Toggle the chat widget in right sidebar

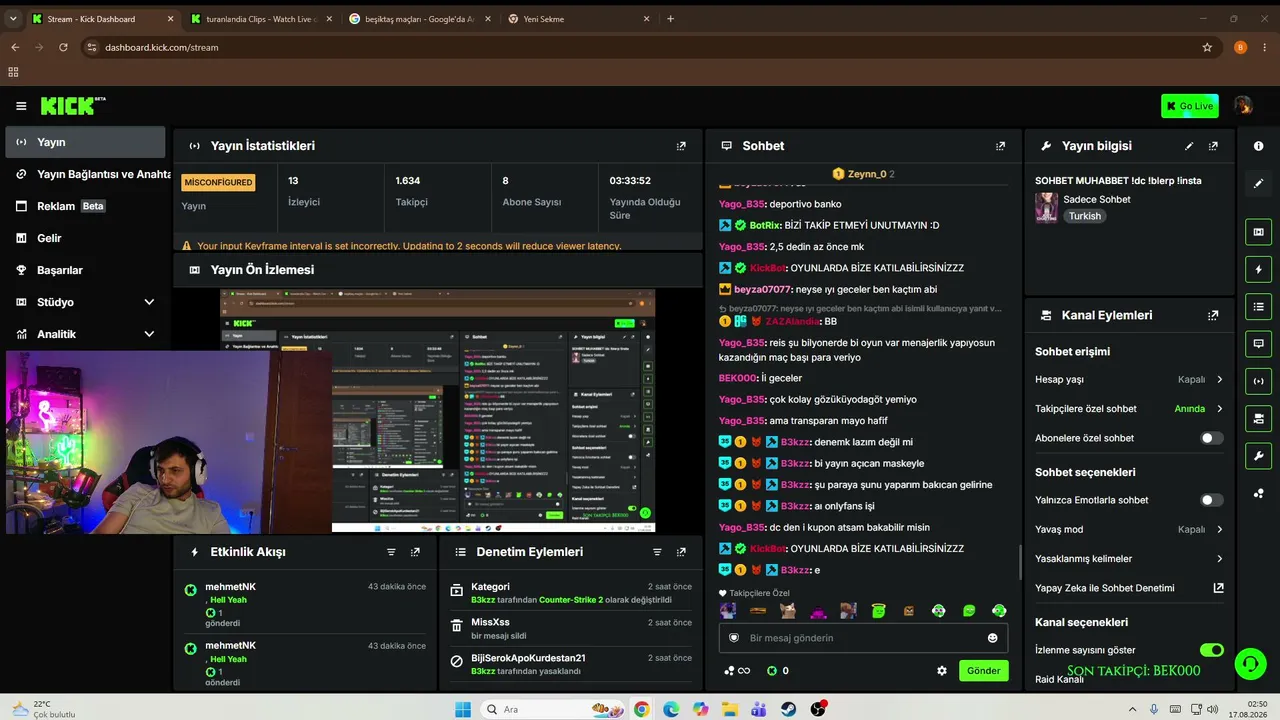click(1259, 343)
